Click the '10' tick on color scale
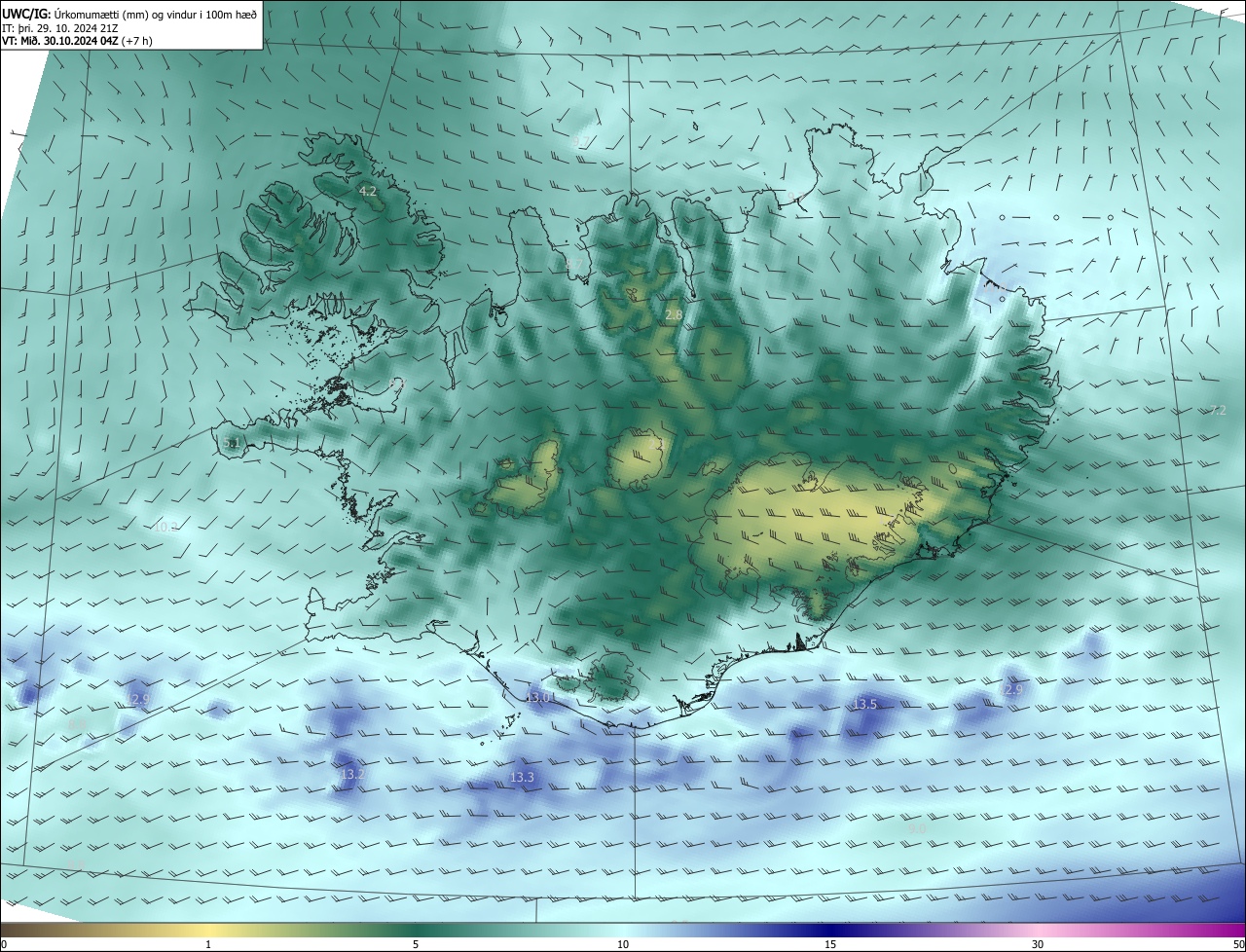 pyautogui.click(x=623, y=944)
